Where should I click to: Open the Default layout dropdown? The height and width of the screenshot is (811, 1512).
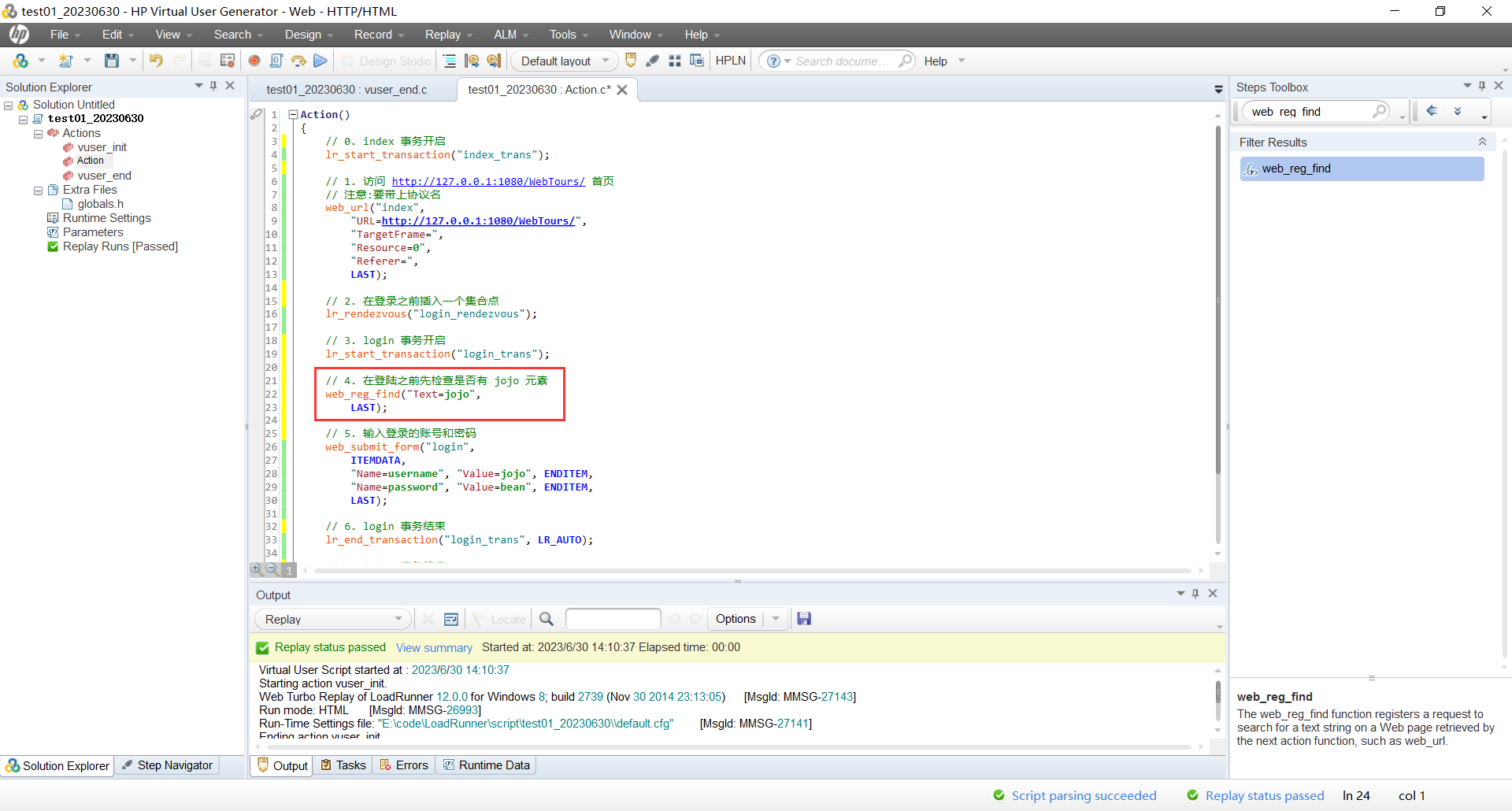(x=565, y=61)
